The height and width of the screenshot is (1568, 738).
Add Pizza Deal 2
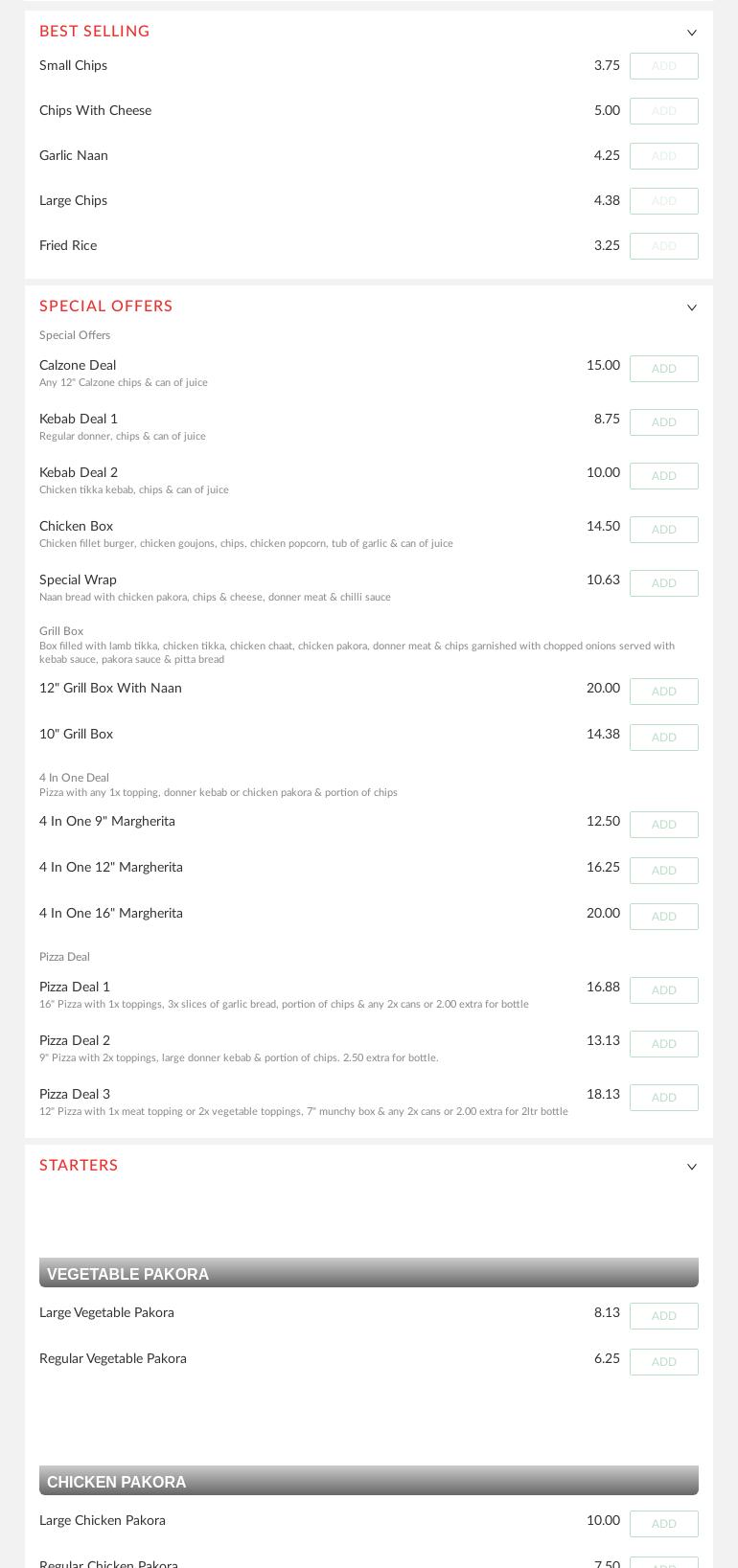click(x=663, y=1044)
